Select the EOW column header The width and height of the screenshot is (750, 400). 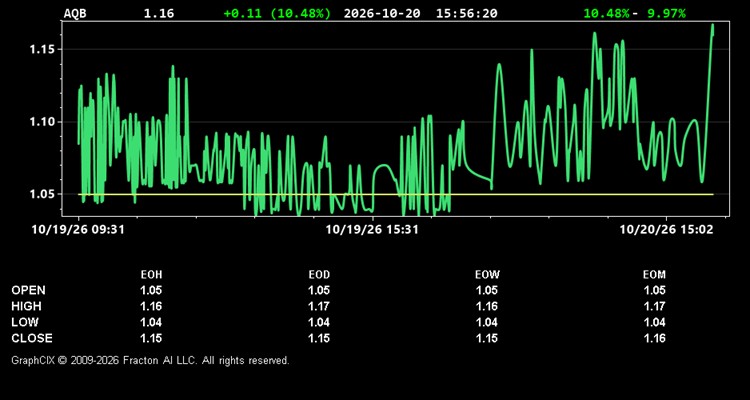point(487,275)
